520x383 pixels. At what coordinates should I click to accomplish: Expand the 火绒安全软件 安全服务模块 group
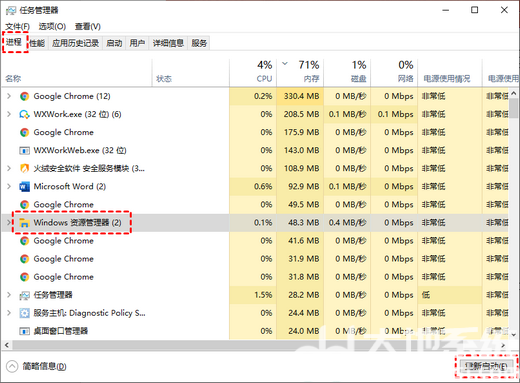pyautogui.click(x=9, y=168)
